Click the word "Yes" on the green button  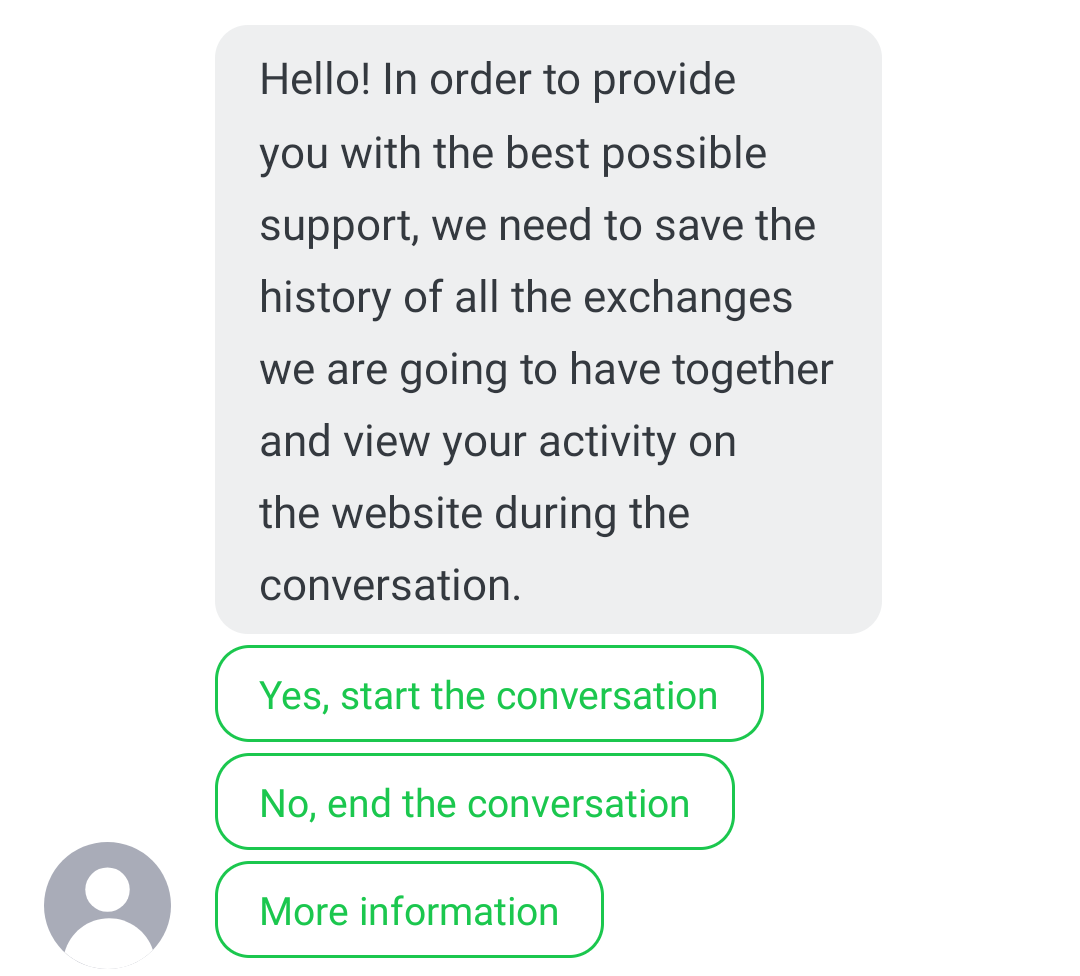click(292, 695)
